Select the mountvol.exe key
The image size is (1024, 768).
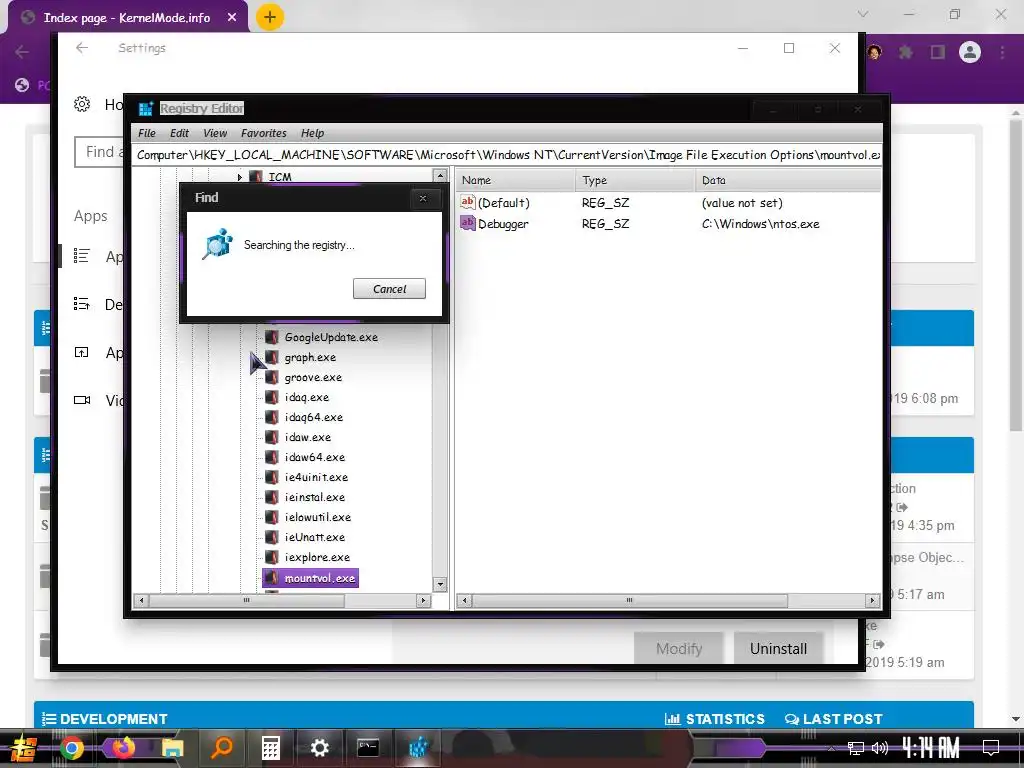tap(319, 578)
